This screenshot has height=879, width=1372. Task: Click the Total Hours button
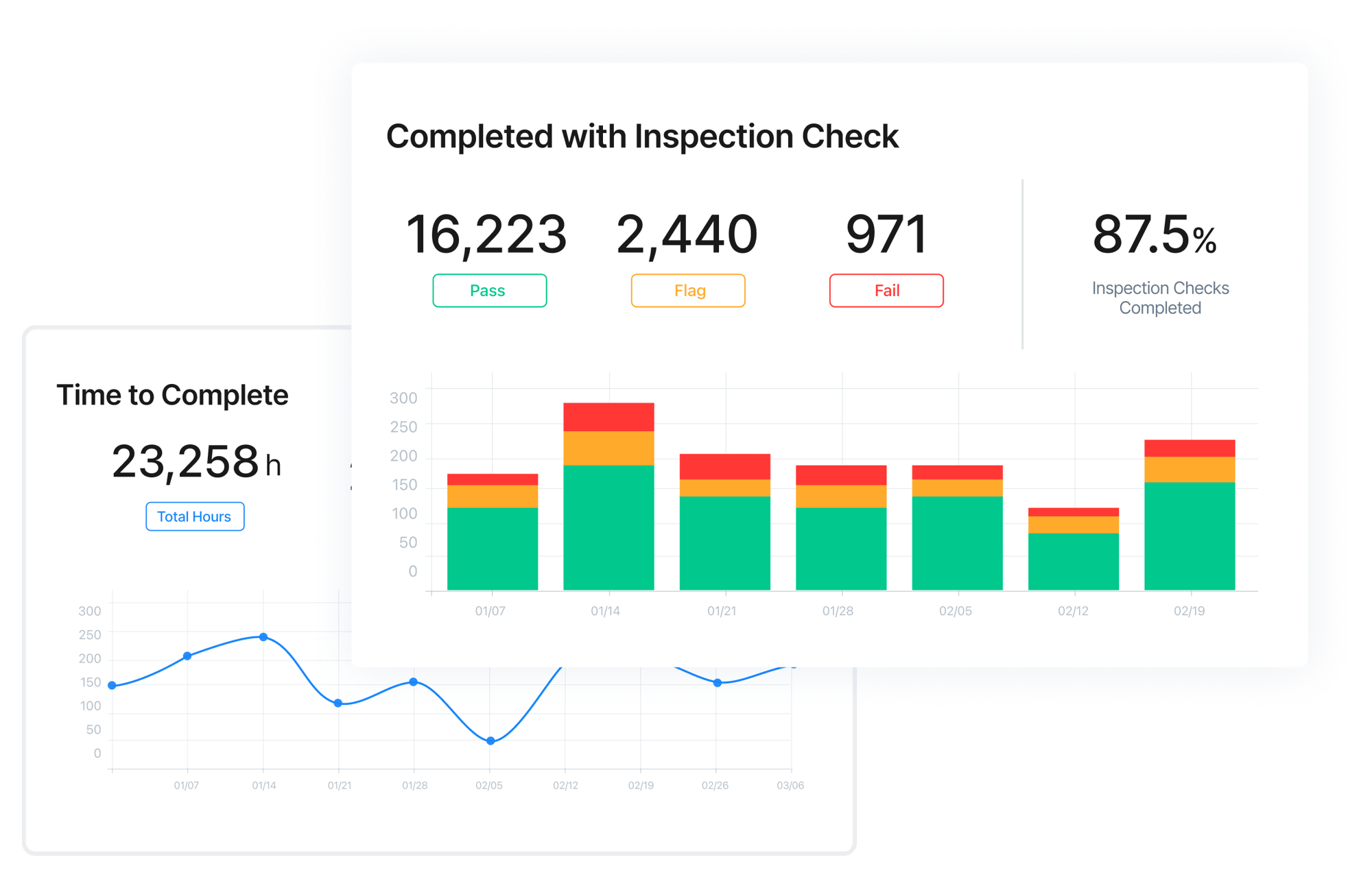coord(195,516)
